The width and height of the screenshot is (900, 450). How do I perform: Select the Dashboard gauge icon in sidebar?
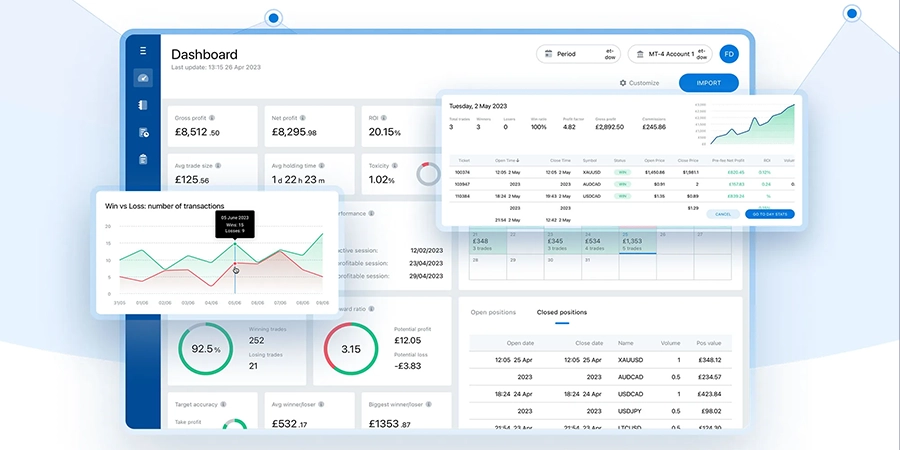coord(143,79)
